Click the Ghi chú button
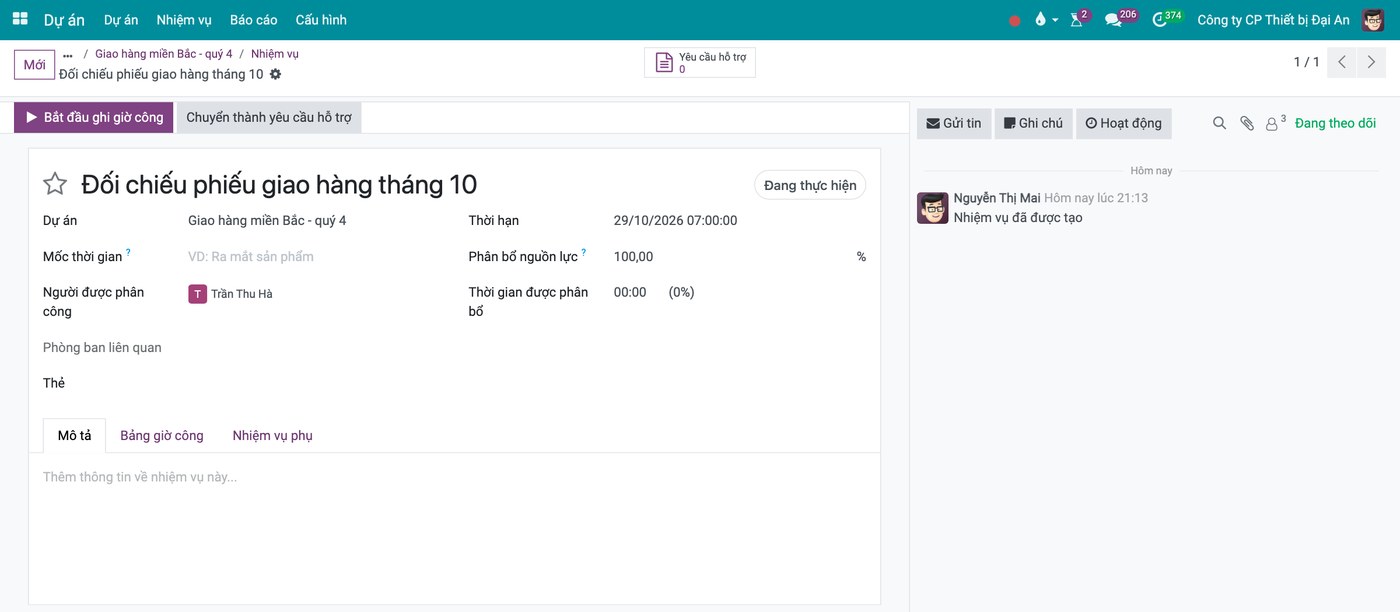Image resolution: width=1400 pixels, height=612 pixels. (1033, 123)
